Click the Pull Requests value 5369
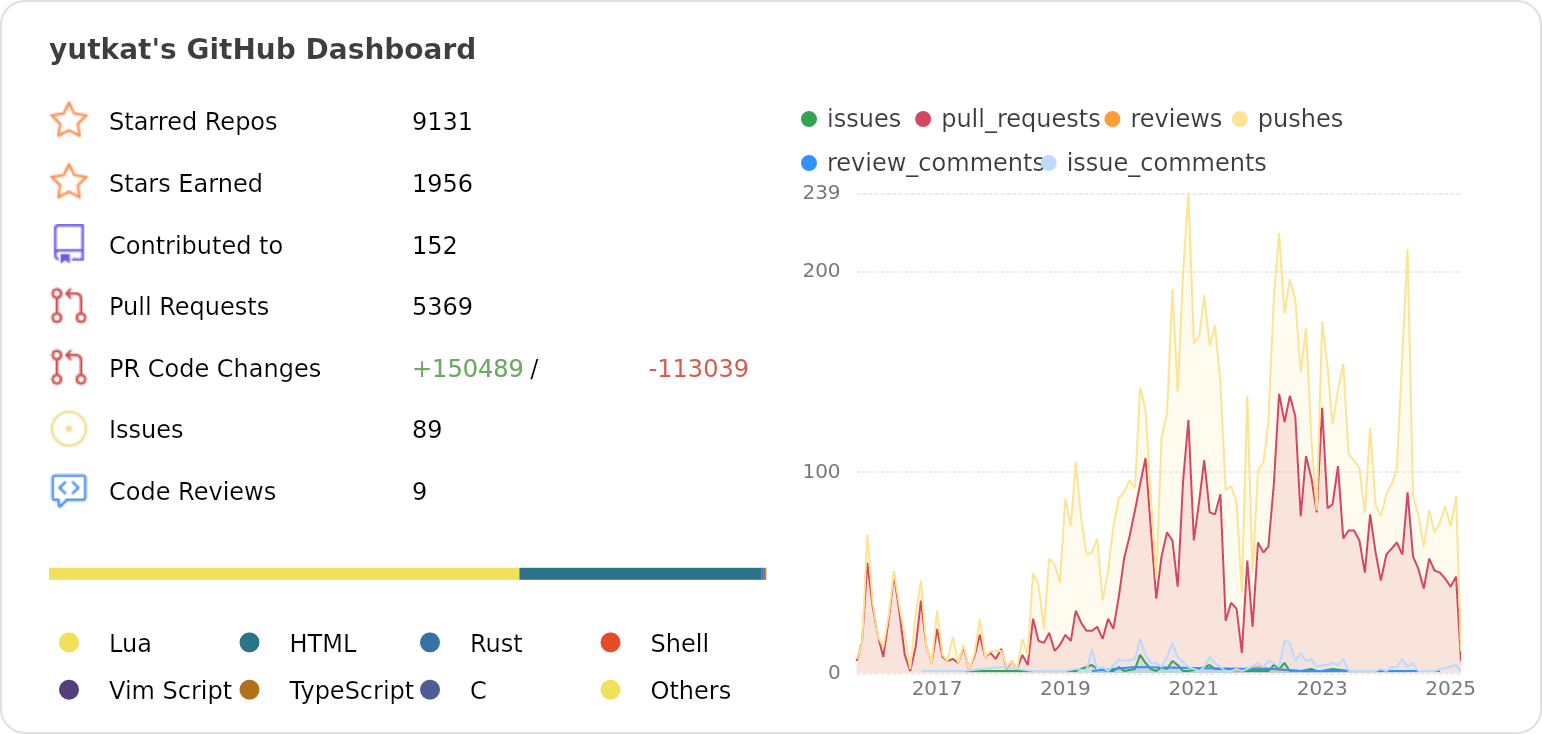Screen dimensions: 1542x734 tap(442, 307)
